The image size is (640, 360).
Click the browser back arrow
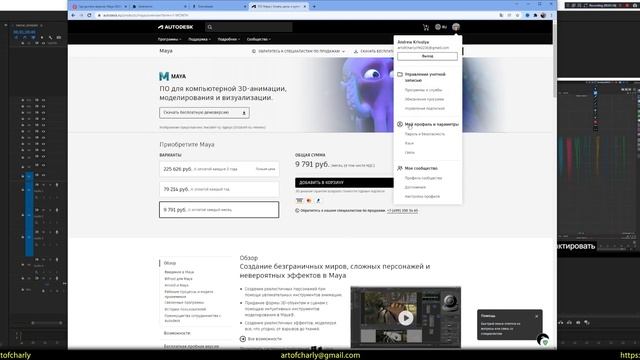(x=73, y=15)
